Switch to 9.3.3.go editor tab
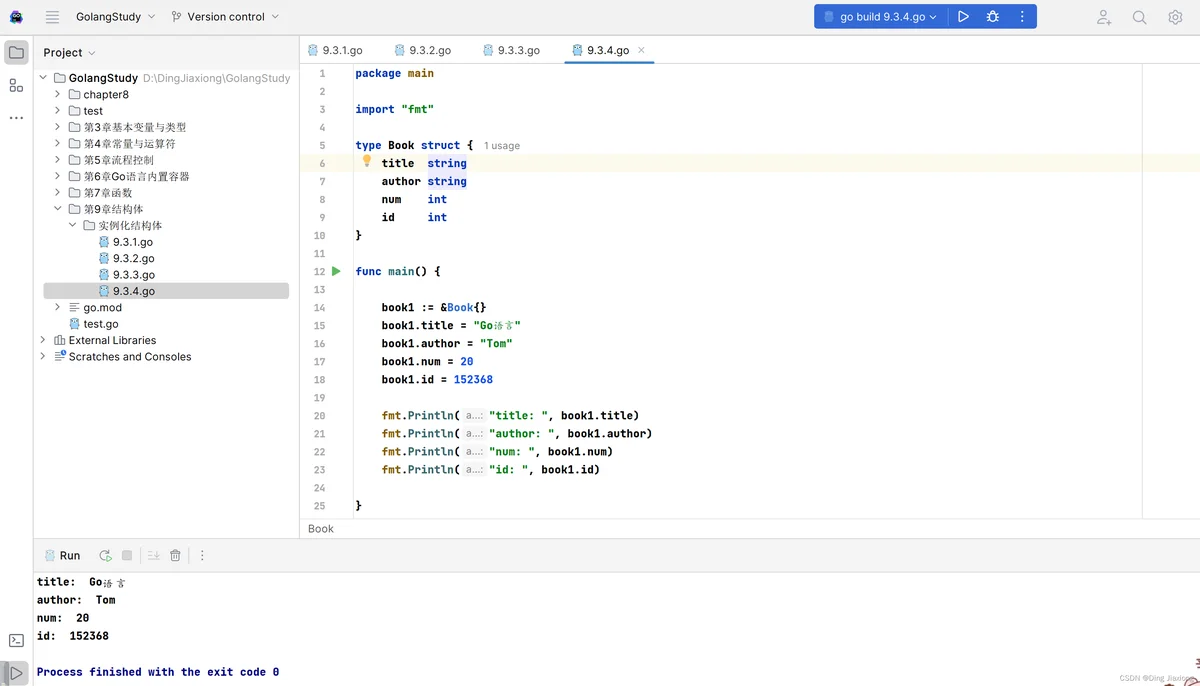Viewport: 1200px width, 686px height. coord(511,50)
